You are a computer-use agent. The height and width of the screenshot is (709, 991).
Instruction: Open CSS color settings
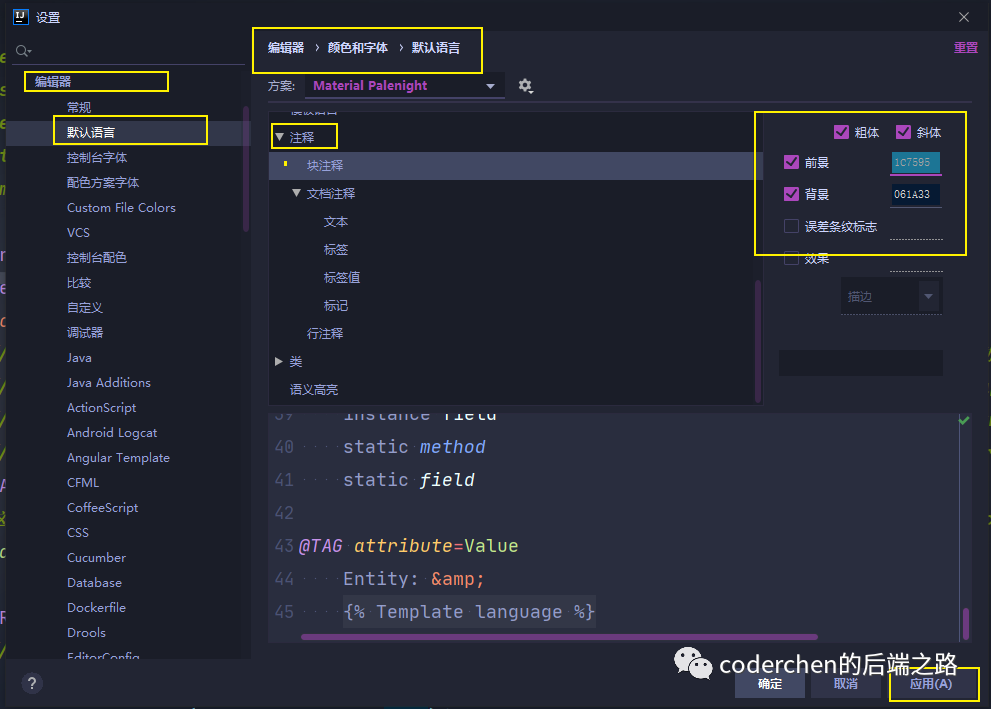pos(78,533)
